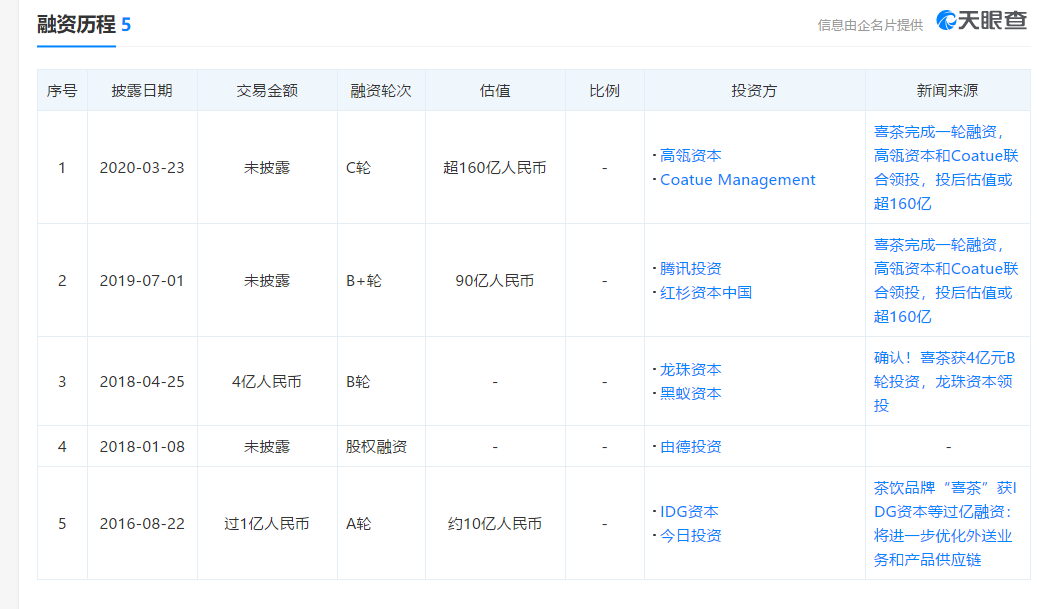This screenshot has width=1037, height=609.
Task: Open the 腾讯投资 investor link
Action: click(x=690, y=269)
